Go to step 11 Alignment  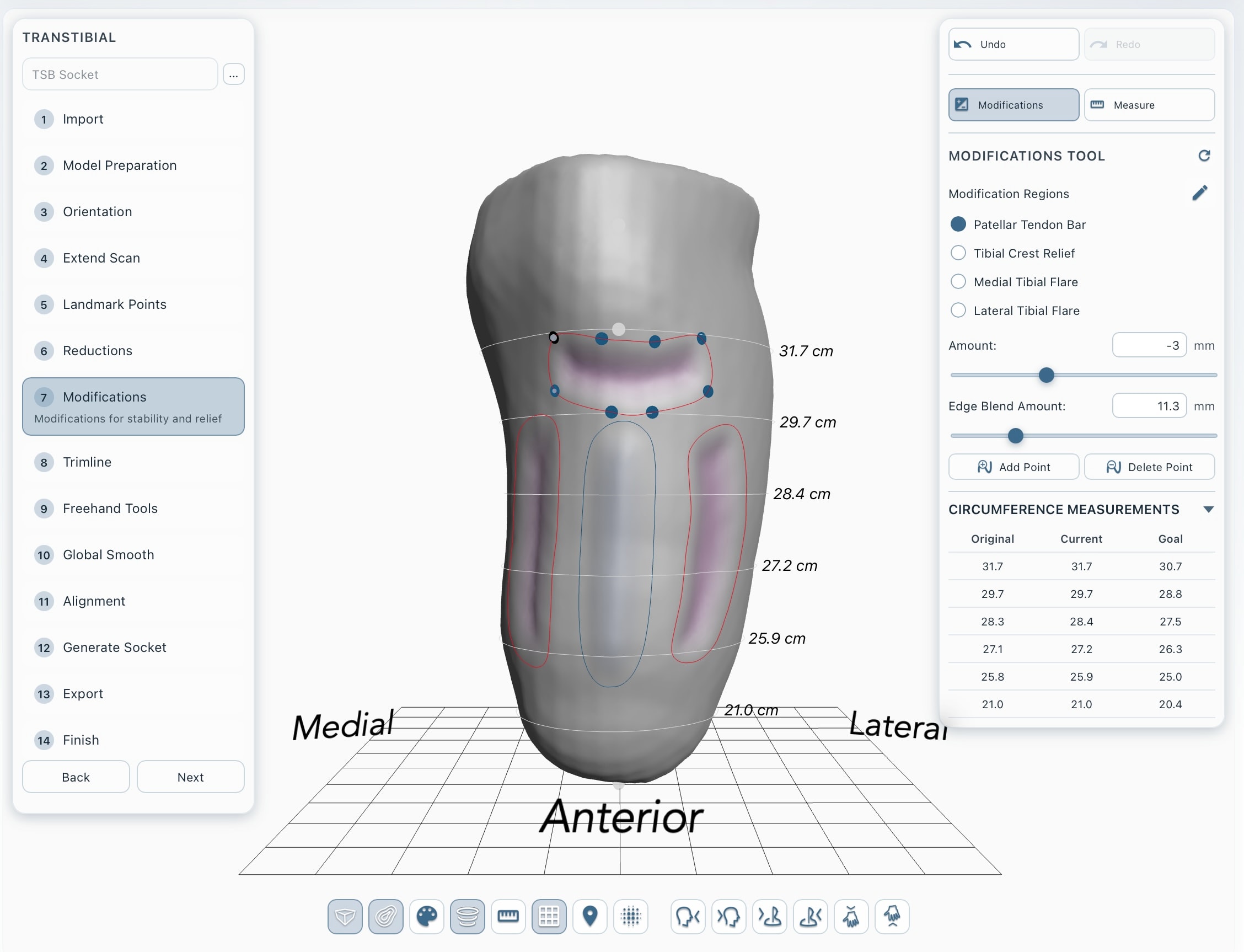[133, 601]
